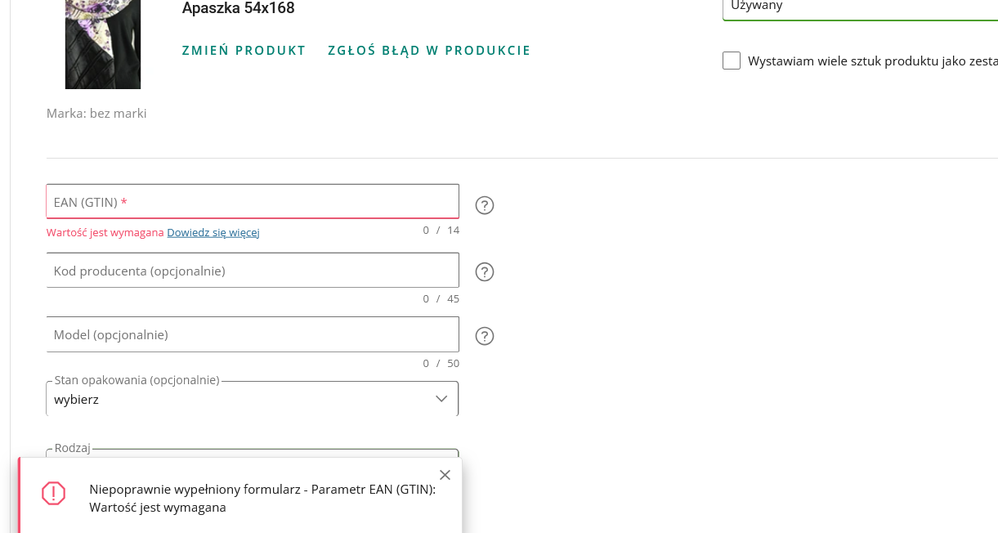Screen dimensions: 998x533
Task: Click ZGŁOŚ BŁĄD W PRODUKCIE link
Action: coord(429,51)
